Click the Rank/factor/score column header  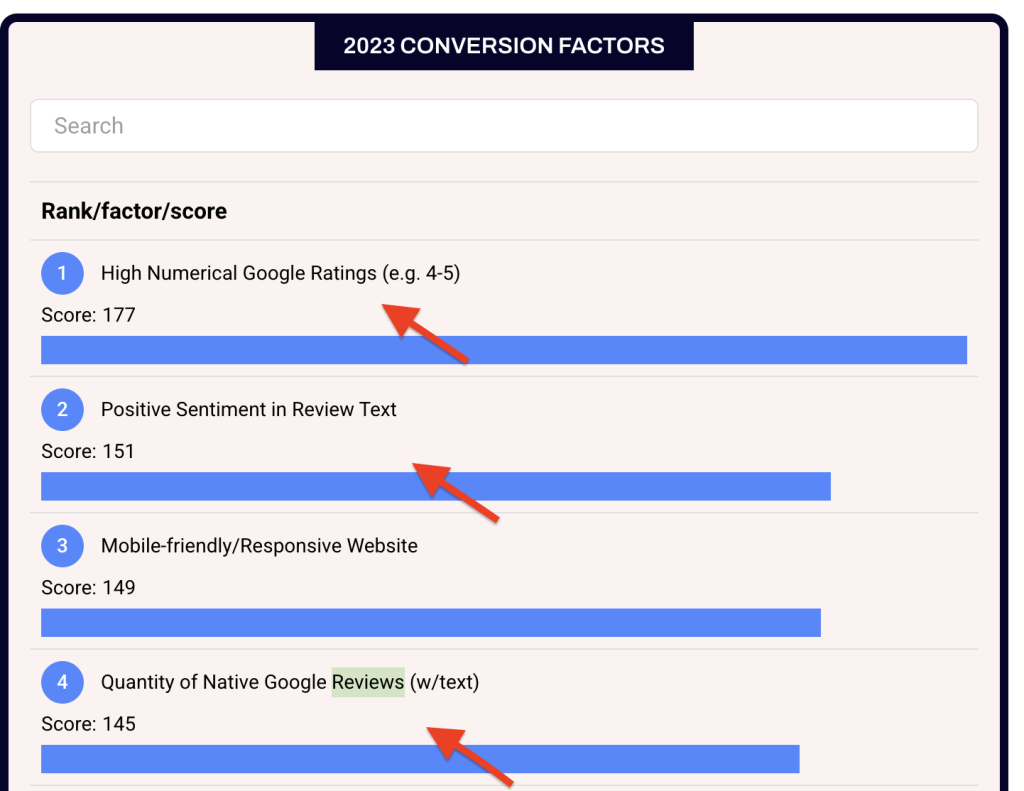pos(134,211)
